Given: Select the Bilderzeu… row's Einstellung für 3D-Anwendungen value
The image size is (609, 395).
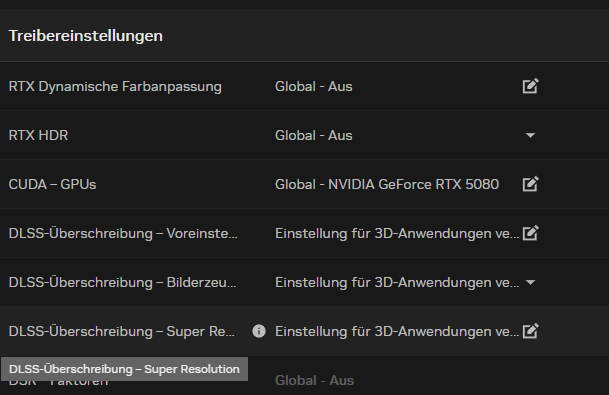Looking at the screenshot, I should [x=397, y=282].
